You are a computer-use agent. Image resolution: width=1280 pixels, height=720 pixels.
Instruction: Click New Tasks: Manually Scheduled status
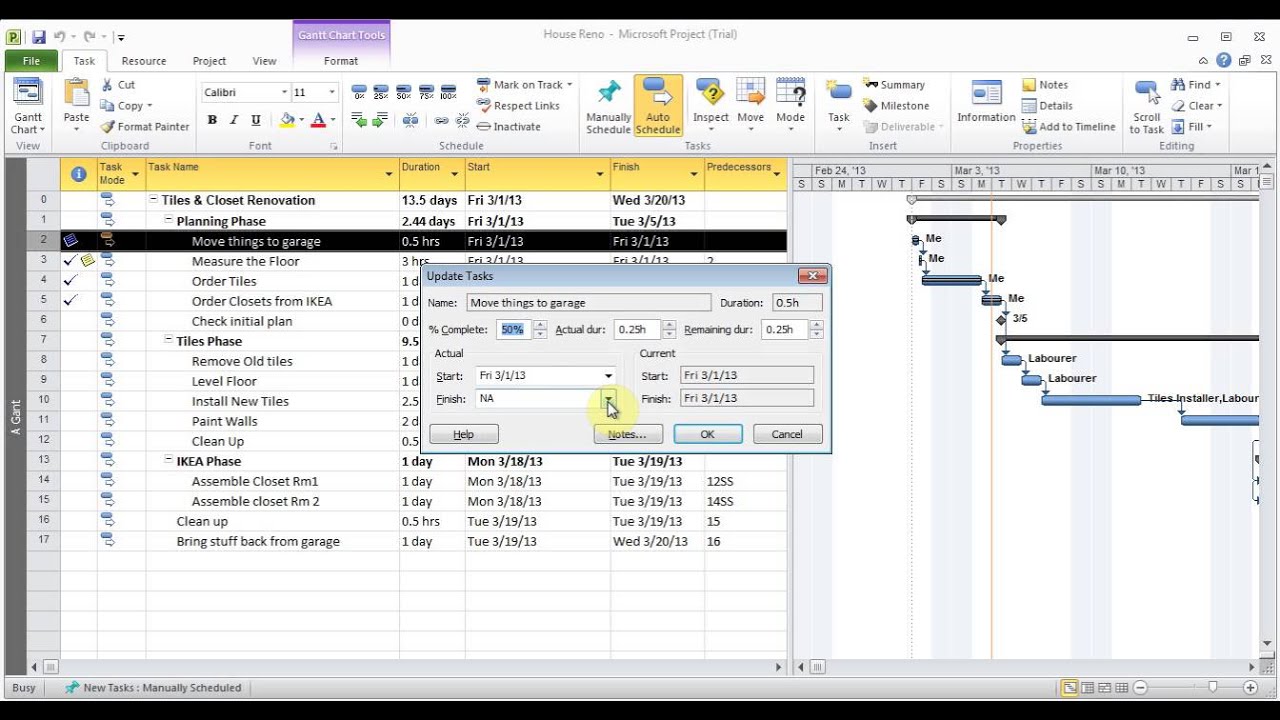(x=153, y=687)
